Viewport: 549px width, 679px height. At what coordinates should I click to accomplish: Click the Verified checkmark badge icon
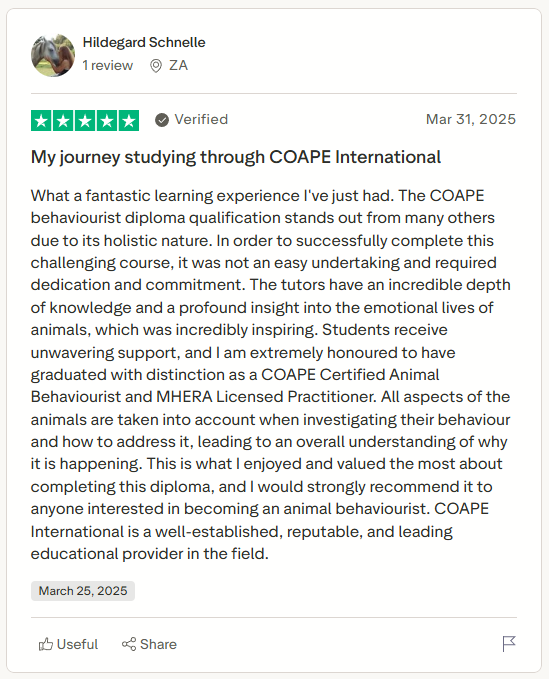pyautogui.click(x=161, y=120)
